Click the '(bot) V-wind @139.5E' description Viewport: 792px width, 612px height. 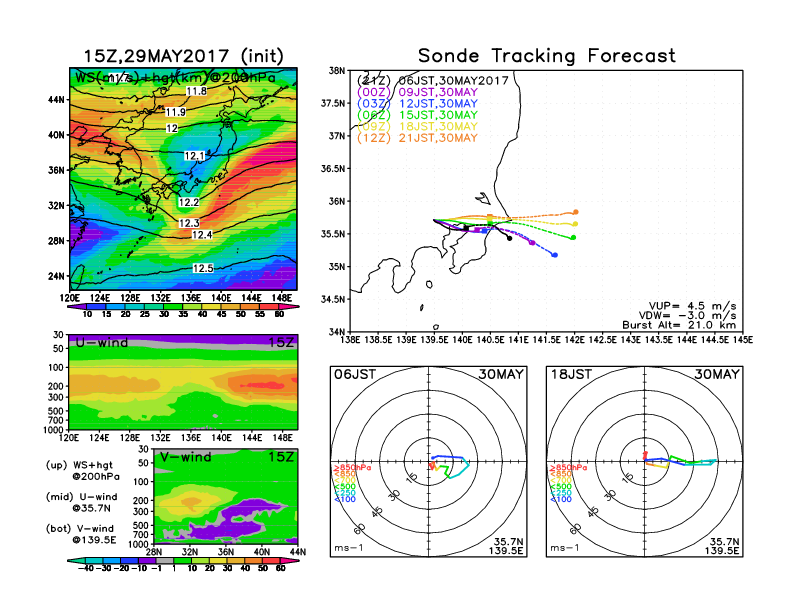pos(81,534)
